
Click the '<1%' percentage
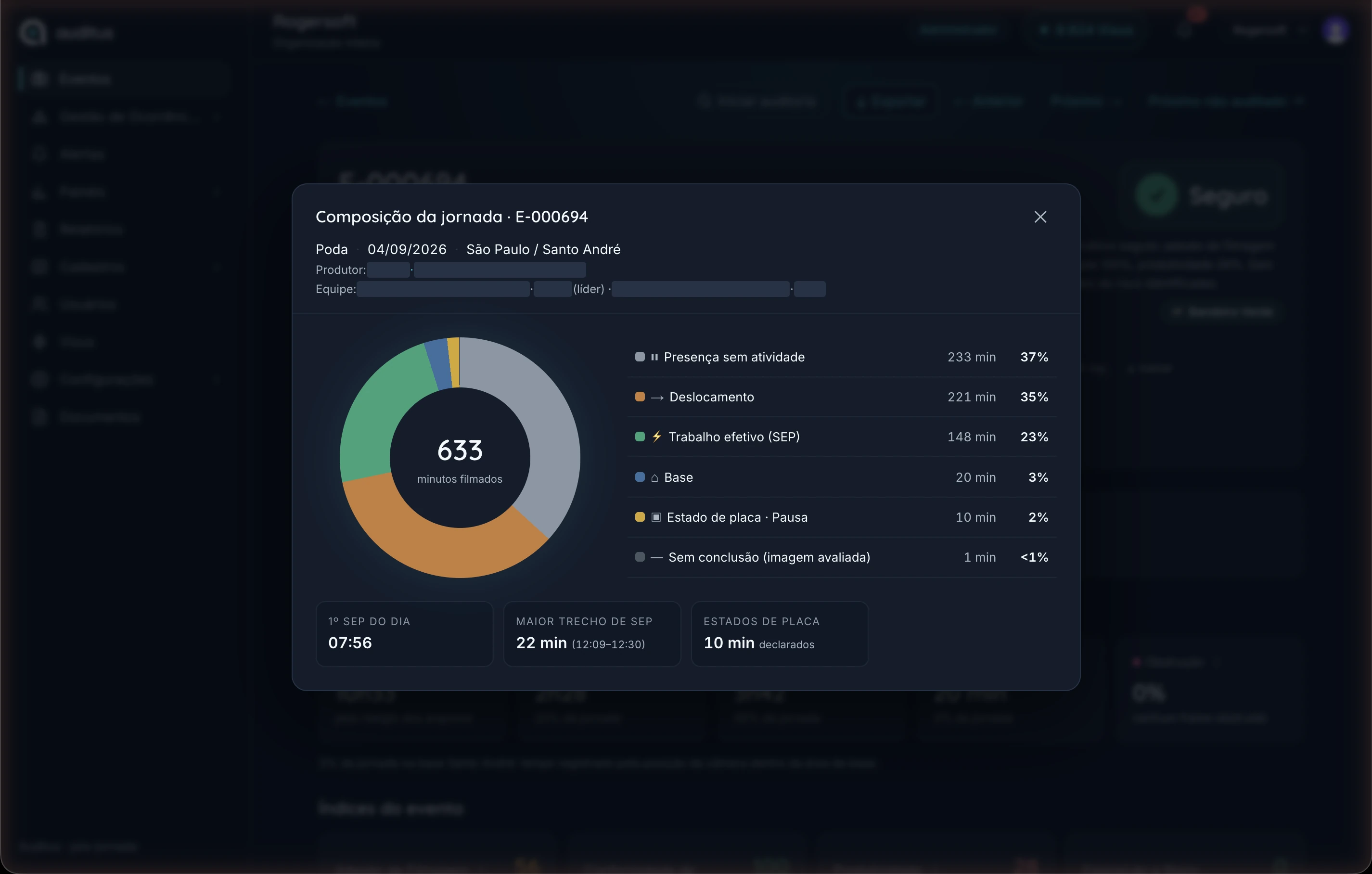point(1034,557)
